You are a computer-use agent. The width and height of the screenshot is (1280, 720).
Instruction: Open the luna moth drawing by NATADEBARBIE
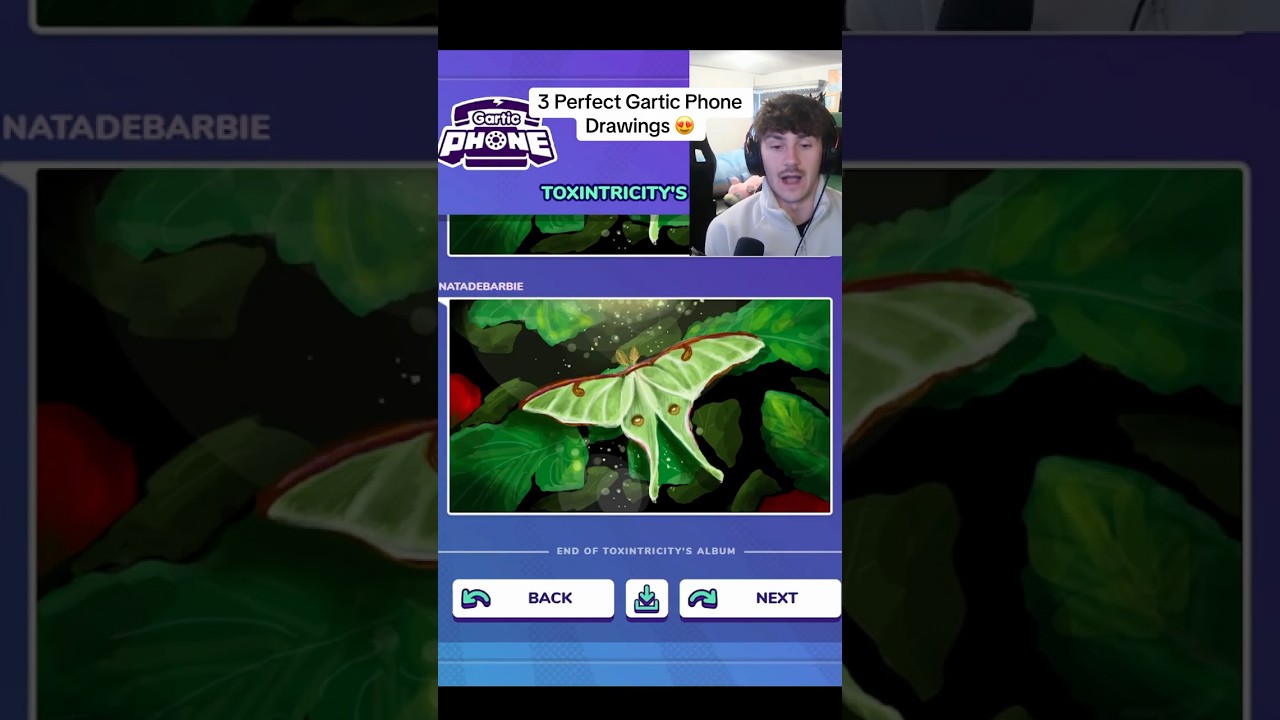640,406
